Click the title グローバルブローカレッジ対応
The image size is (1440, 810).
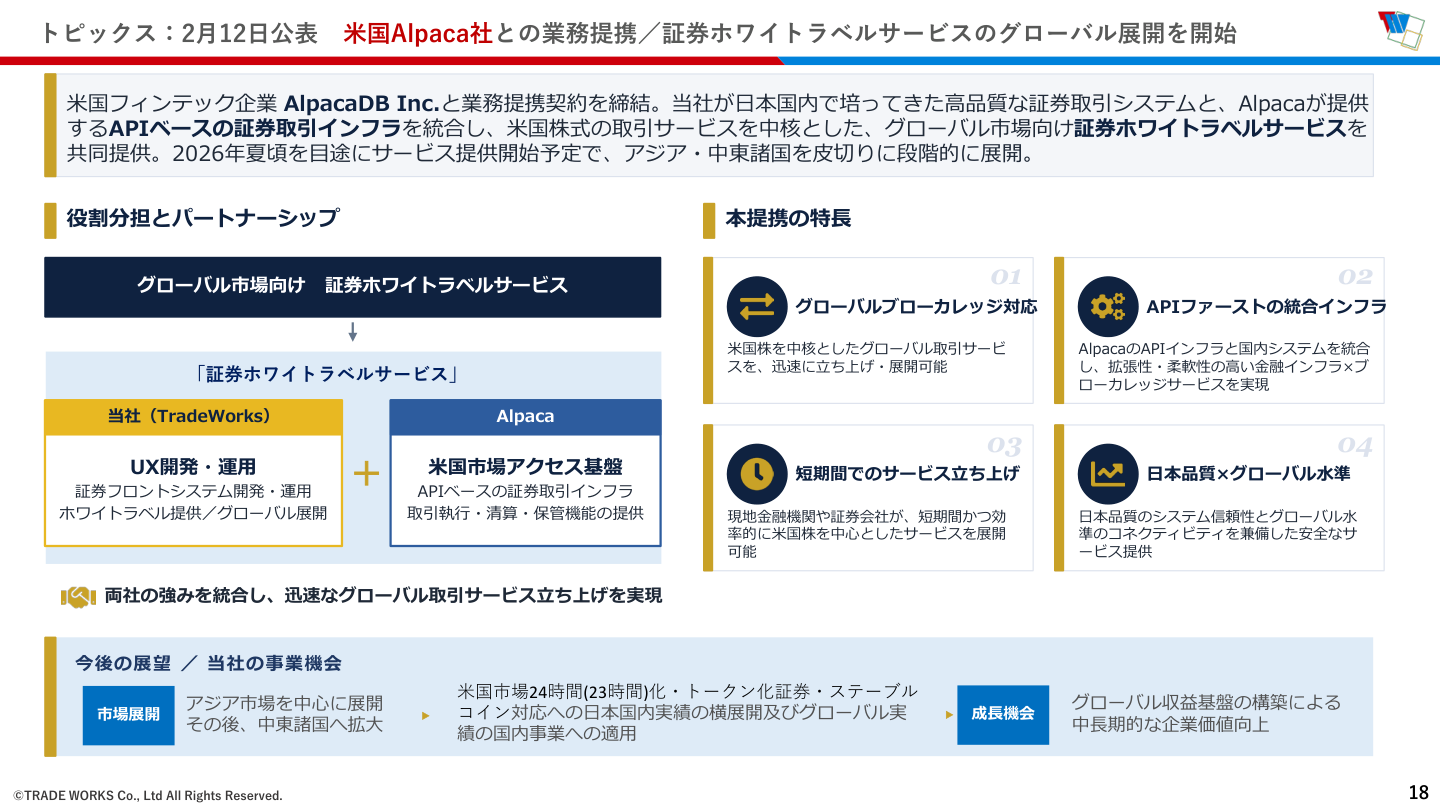coord(916,307)
